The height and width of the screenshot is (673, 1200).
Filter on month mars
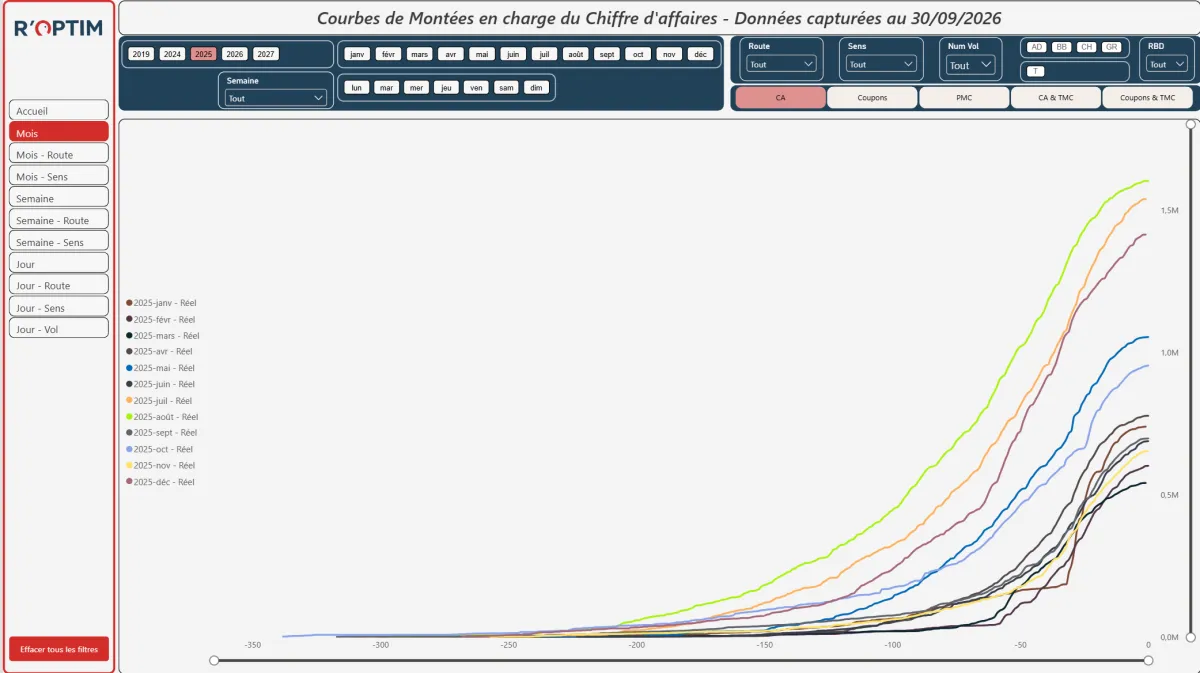420,54
